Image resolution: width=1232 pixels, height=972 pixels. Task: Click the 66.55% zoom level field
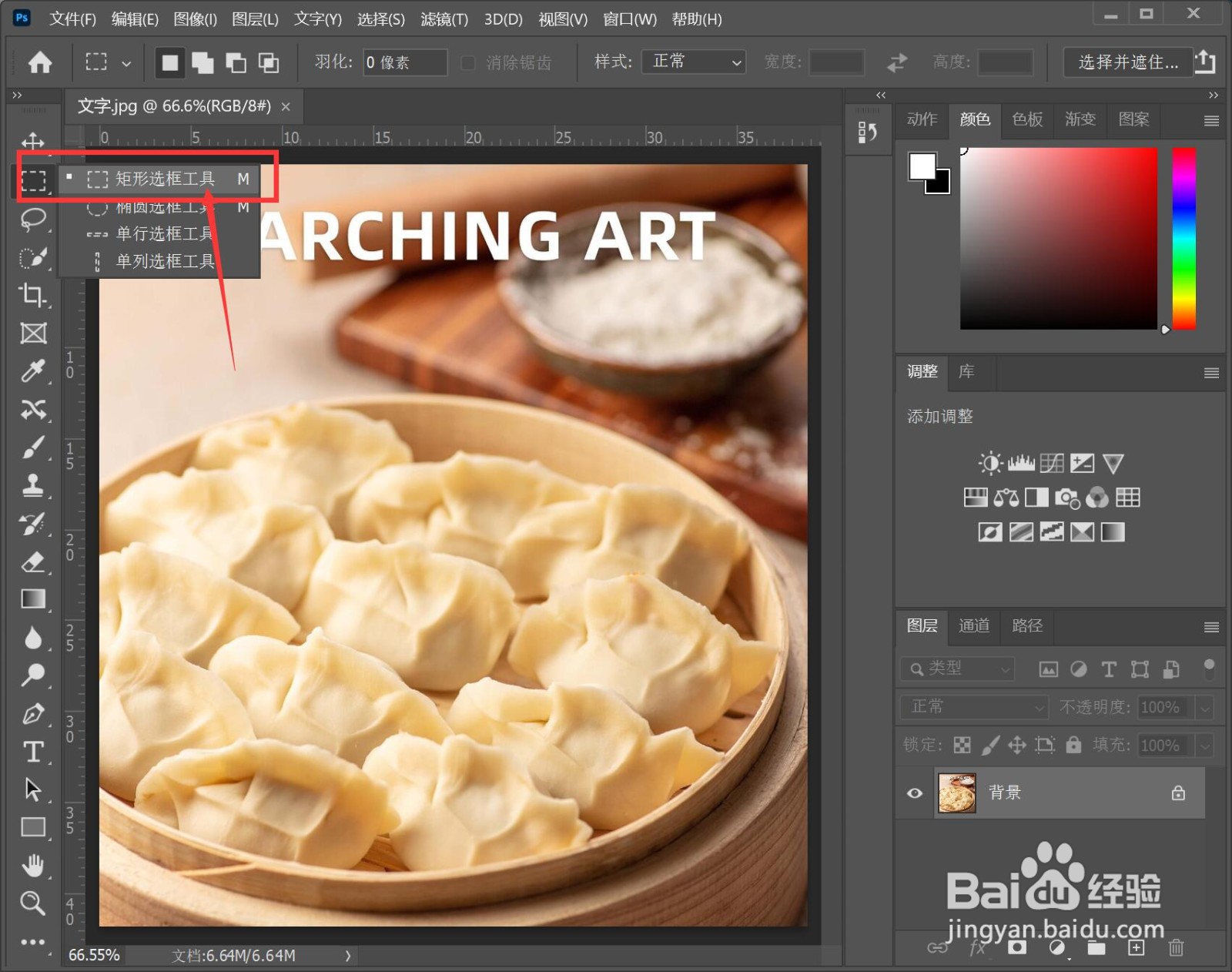(x=94, y=956)
